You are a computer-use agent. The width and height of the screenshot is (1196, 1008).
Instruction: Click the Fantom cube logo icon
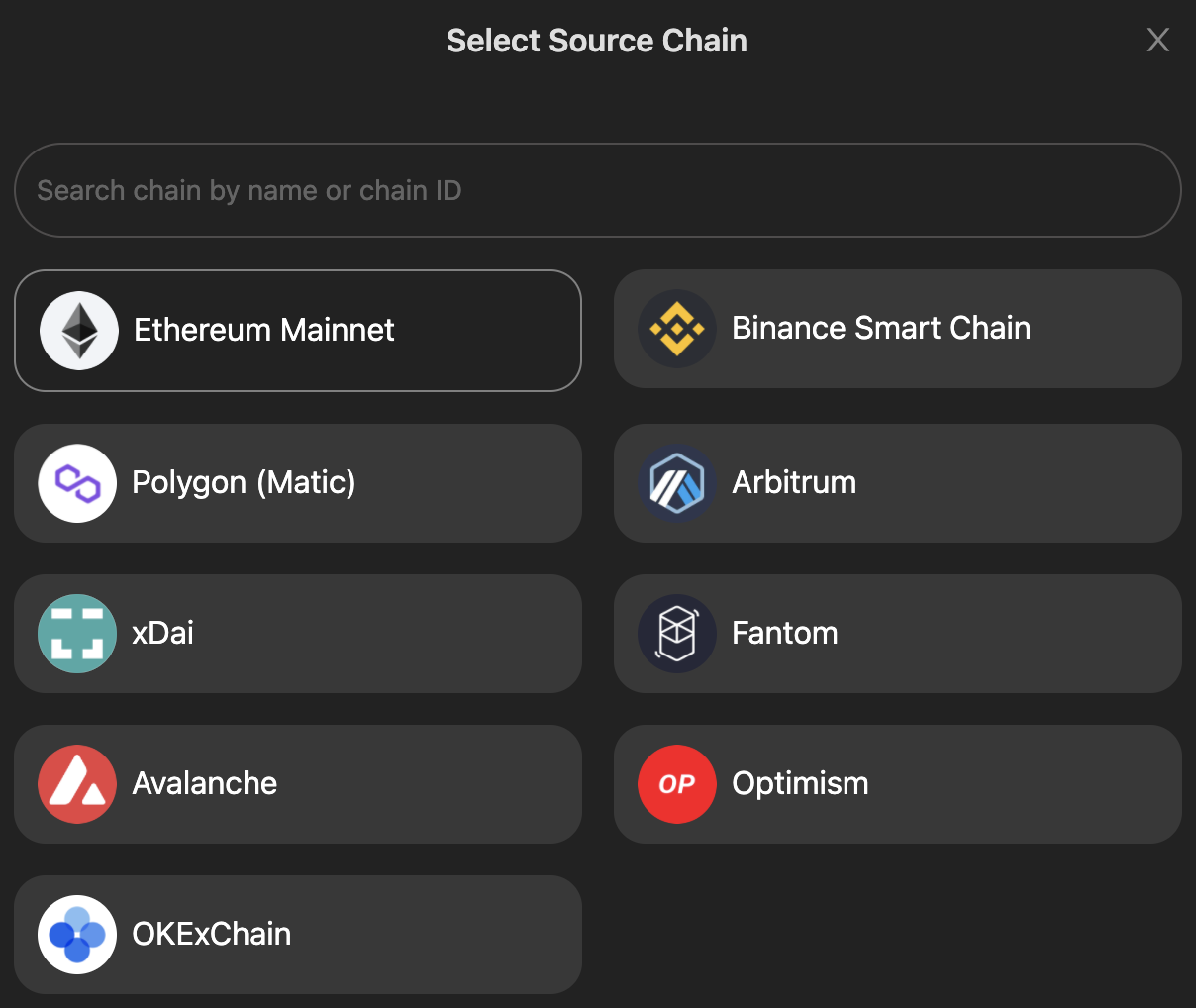(677, 634)
